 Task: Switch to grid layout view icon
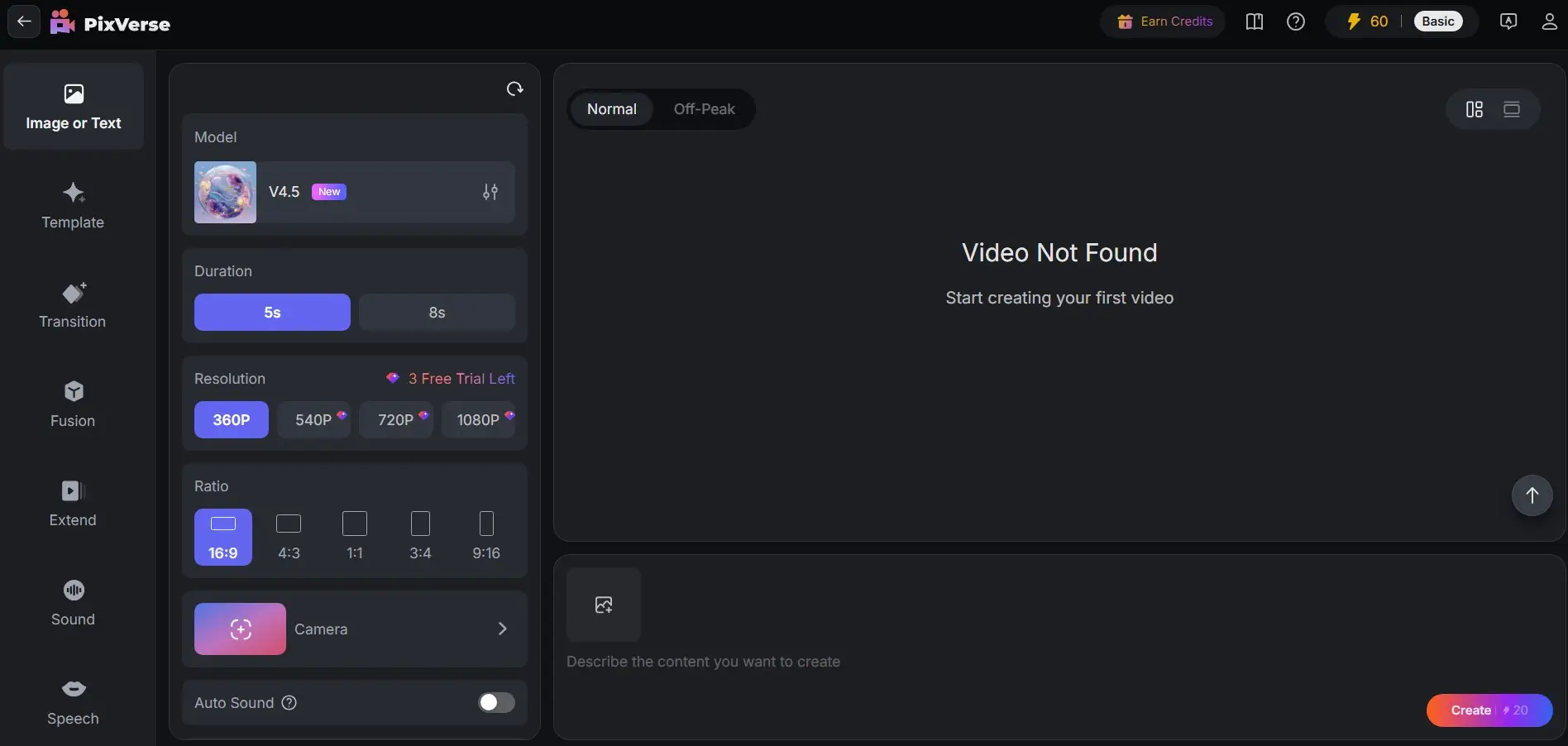point(1475,109)
